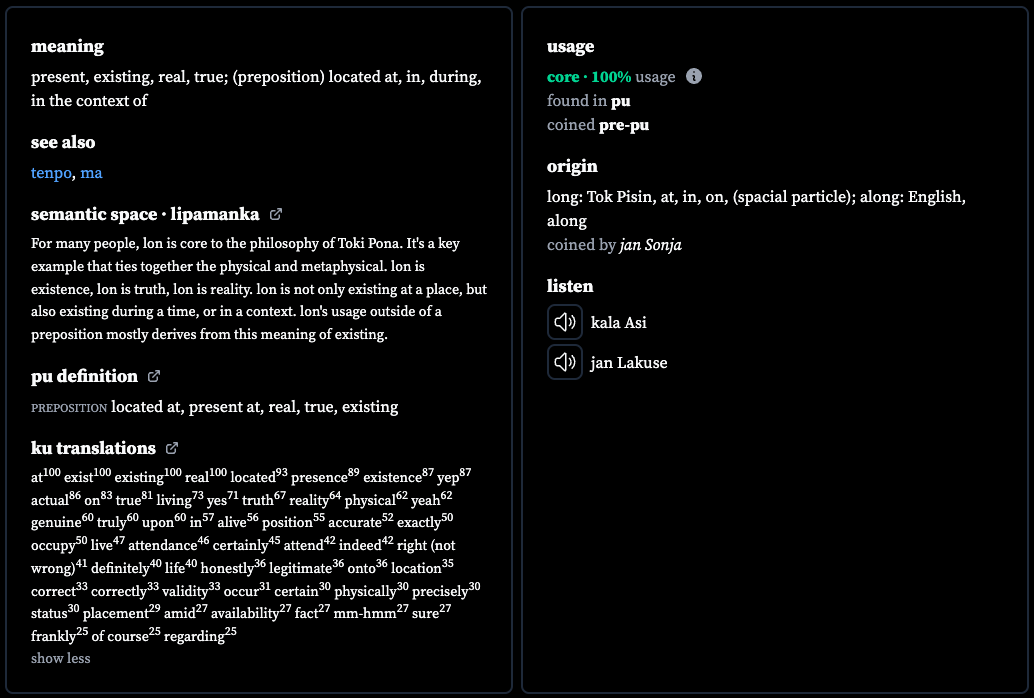
Task: Collapse translations with show less
Action: [61, 658]
